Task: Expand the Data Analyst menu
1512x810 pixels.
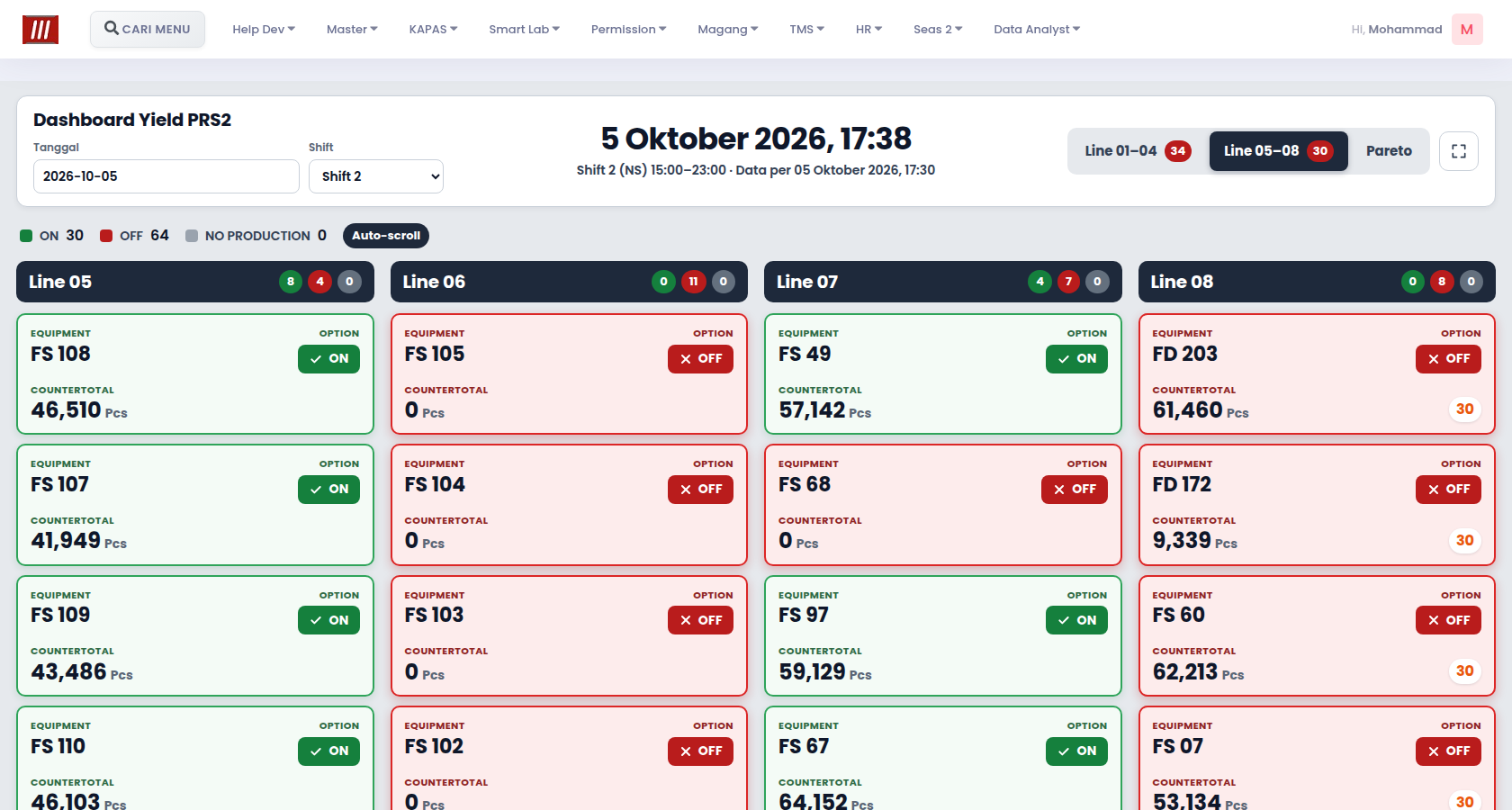Action: tap(1037, 30)
